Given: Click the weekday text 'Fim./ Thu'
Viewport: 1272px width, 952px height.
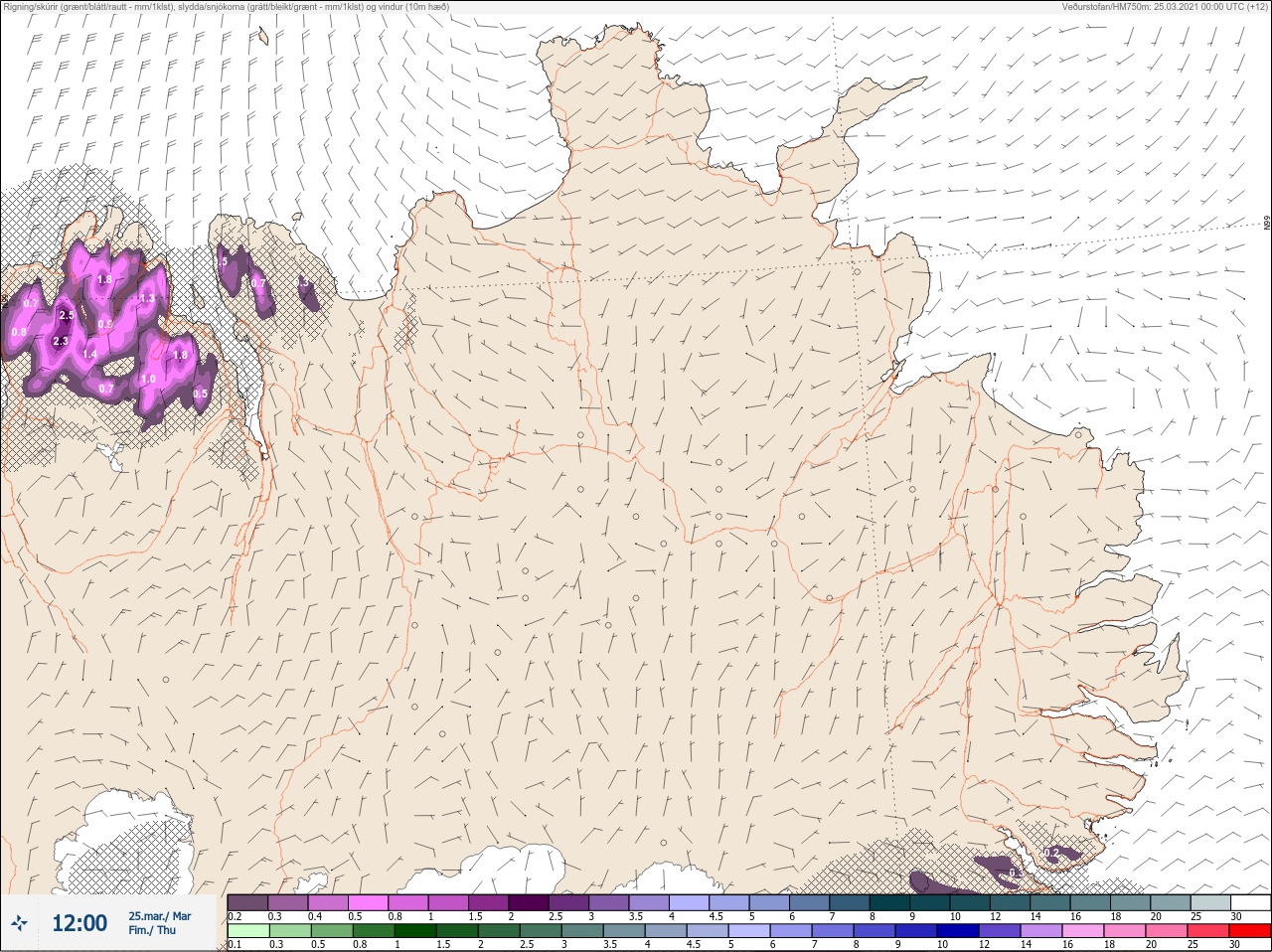Looking at the screenshot, I should pos(152,930).
